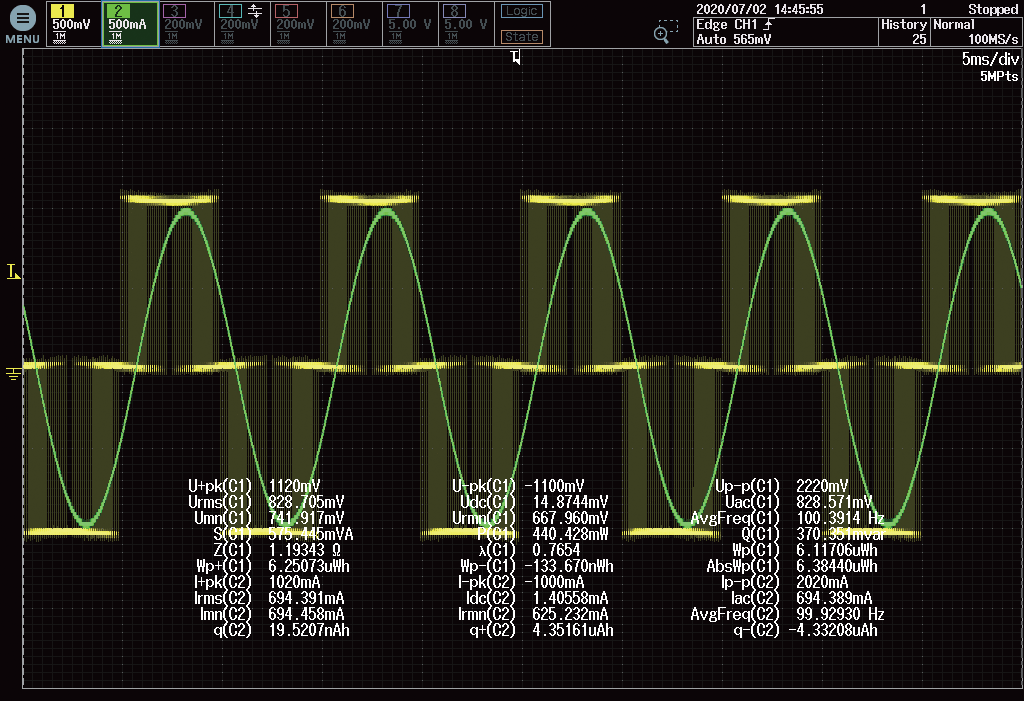Click the I-pk(C2) -1000mA measurement
The width and height of the screenshot is (1024, 701).
coord(521,582)
